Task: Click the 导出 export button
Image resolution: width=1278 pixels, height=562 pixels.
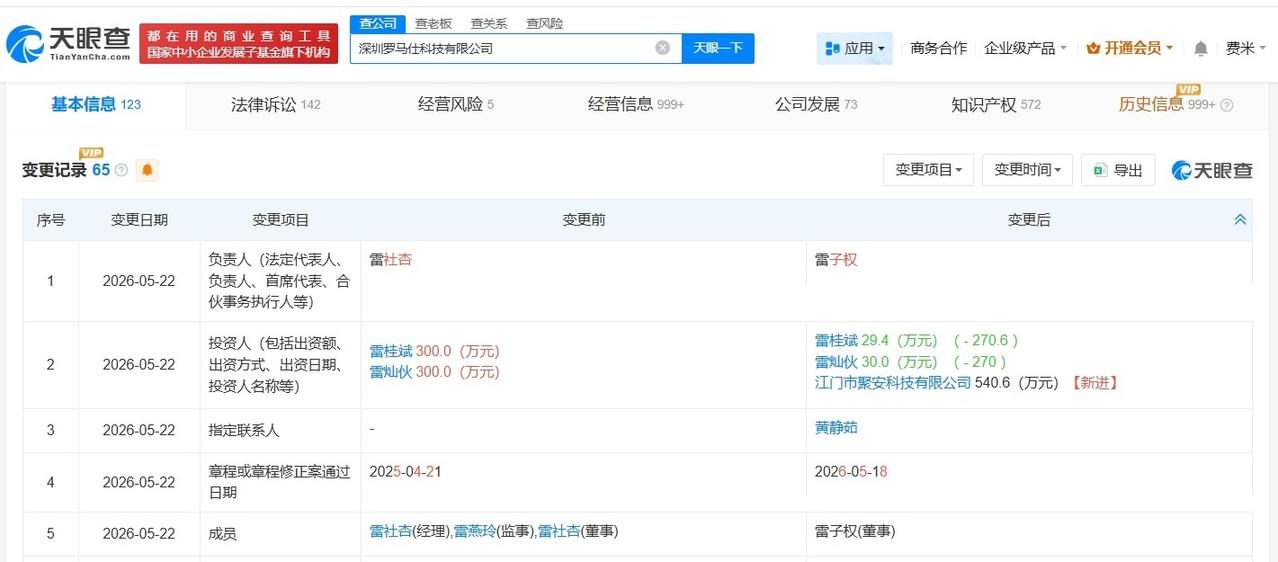Action: (x=1118, y=170)
